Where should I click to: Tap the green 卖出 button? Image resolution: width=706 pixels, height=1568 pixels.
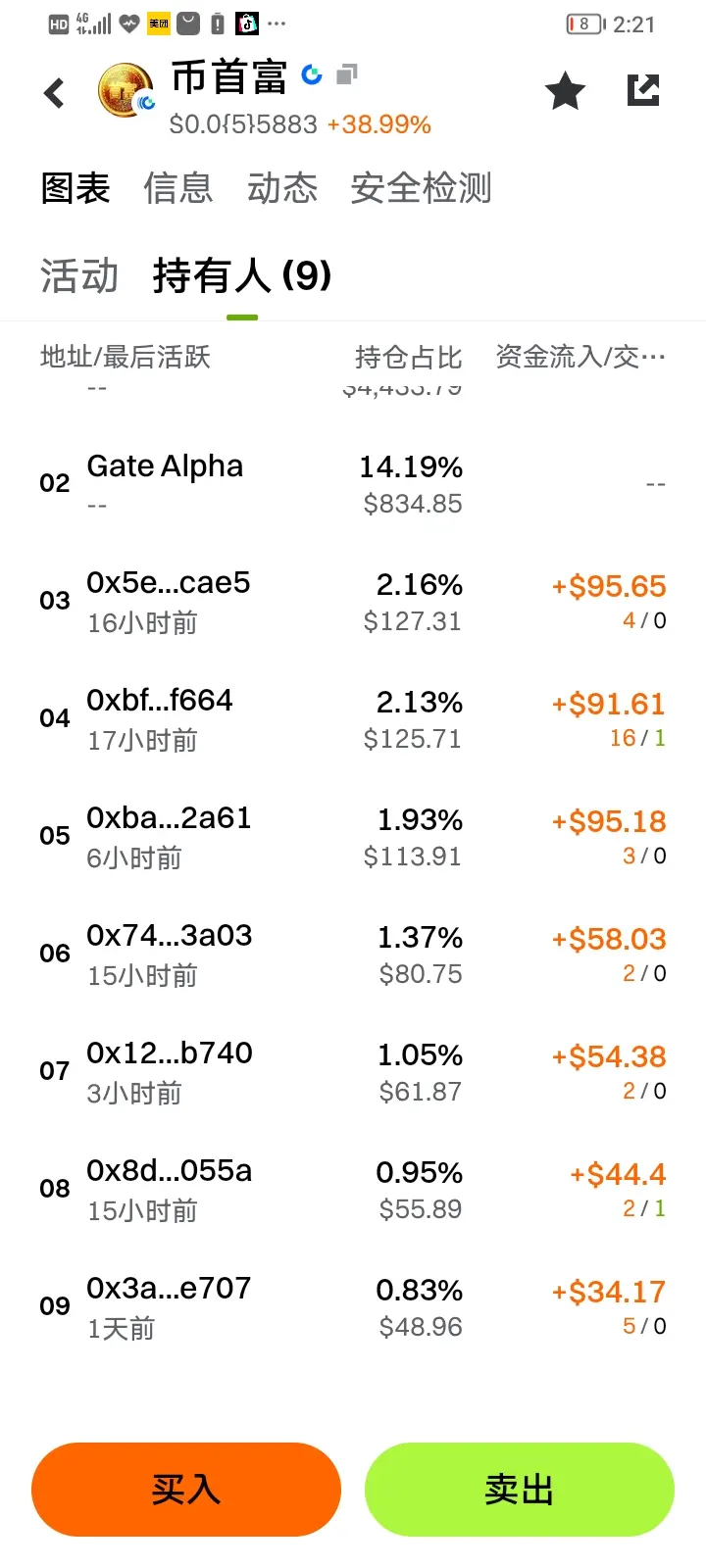pos(520,1490)
